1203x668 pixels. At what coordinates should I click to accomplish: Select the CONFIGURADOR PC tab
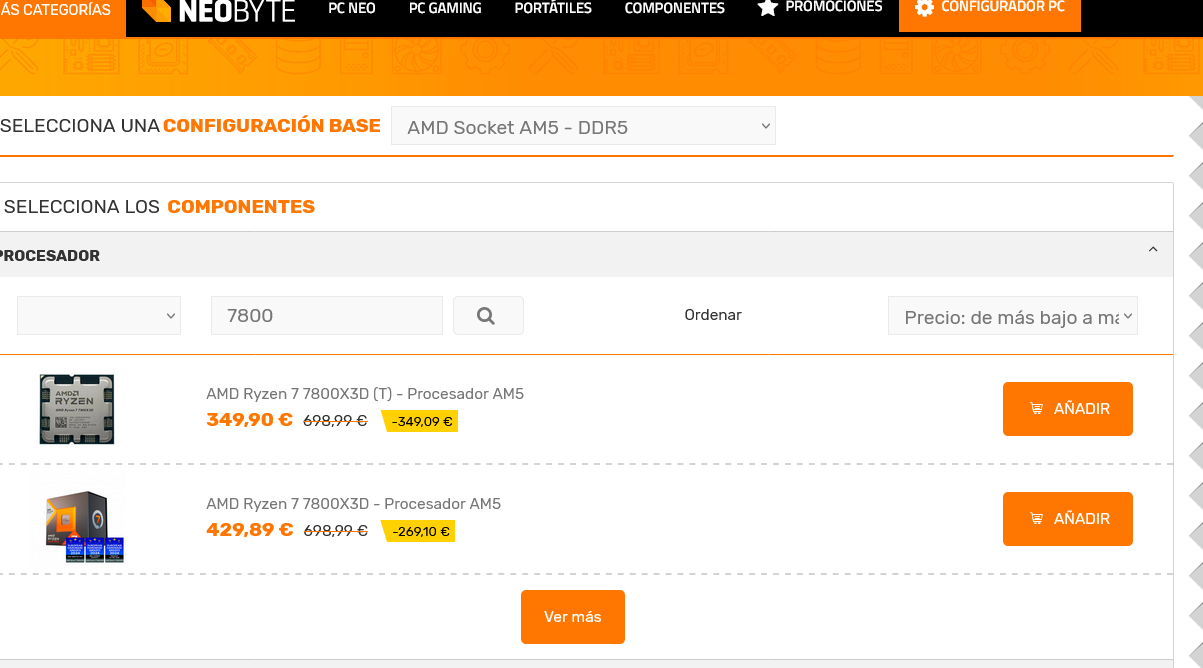(990, 14)
